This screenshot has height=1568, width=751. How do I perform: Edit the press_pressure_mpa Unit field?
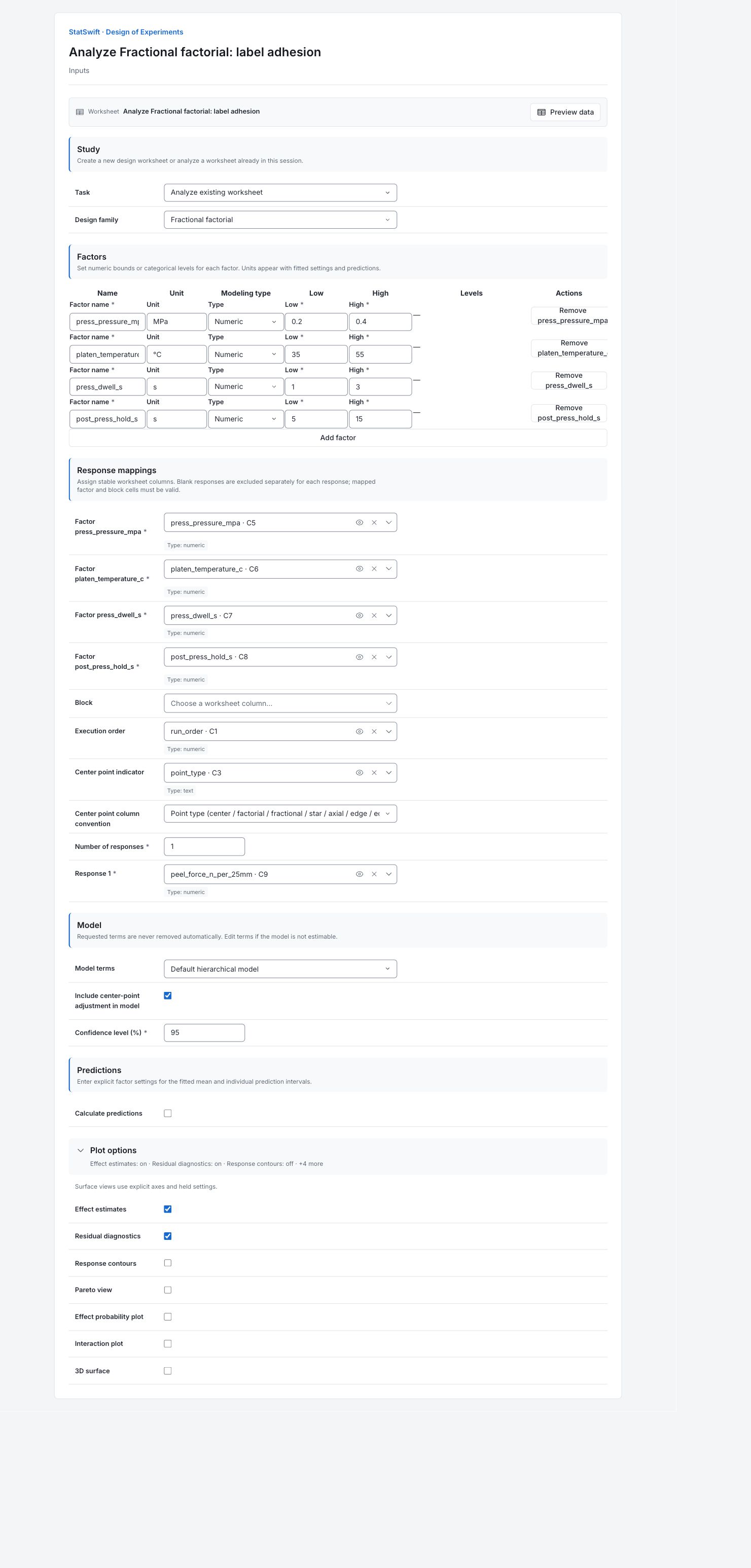pos(176,322)
